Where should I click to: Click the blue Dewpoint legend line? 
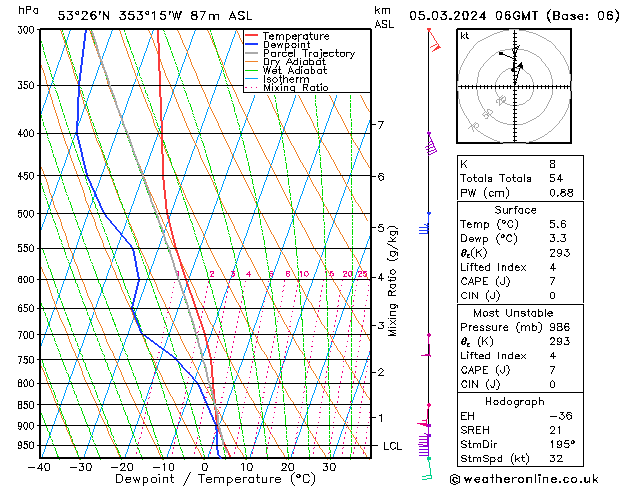click(252, 44)
